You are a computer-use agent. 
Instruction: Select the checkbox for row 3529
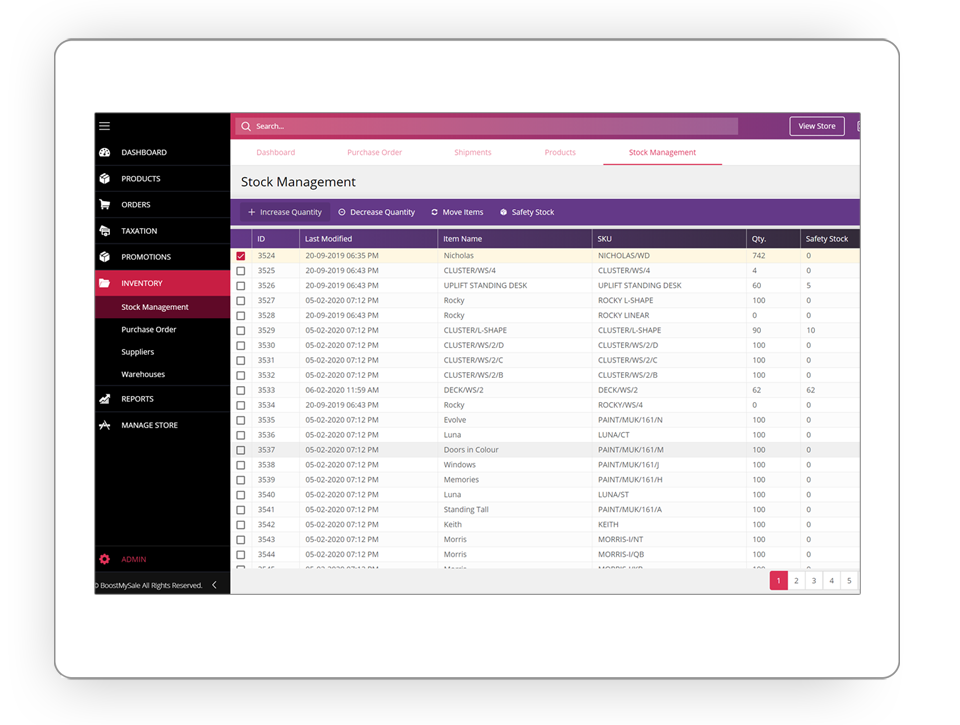pos(241,331)
